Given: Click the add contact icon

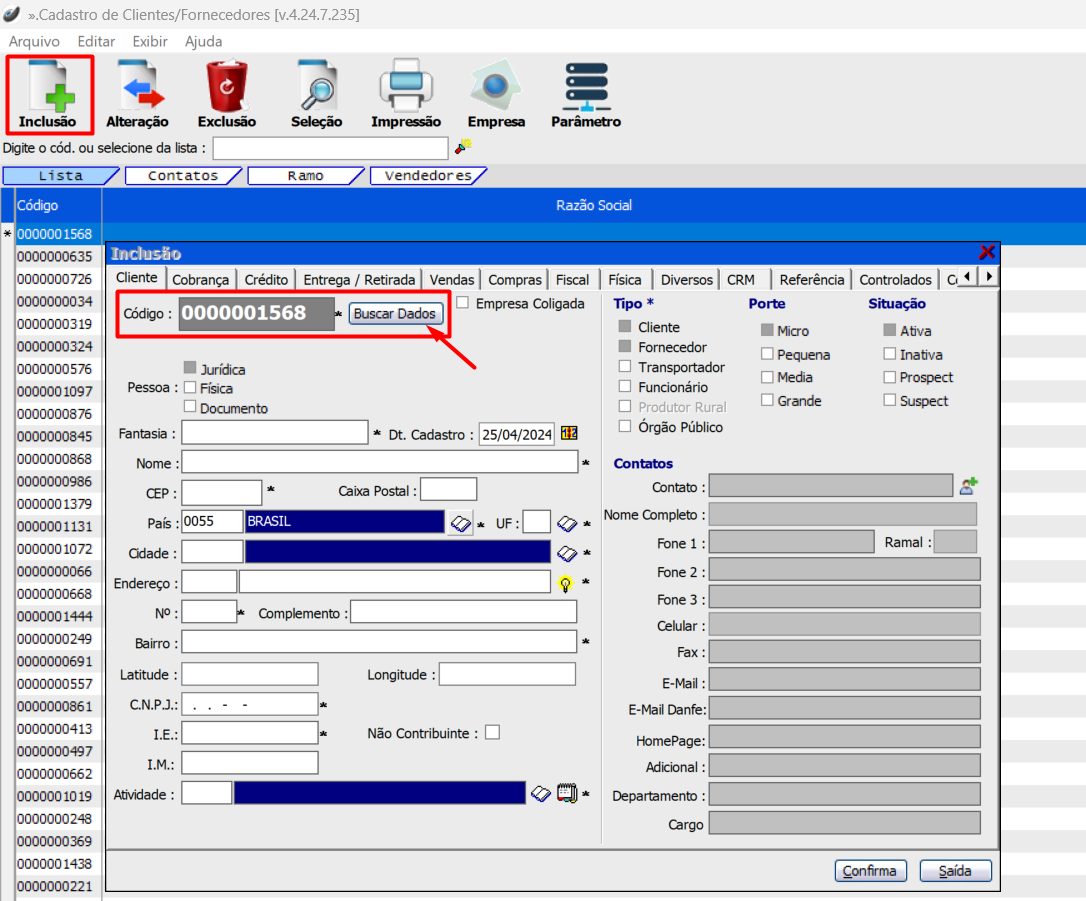Looking at the screenshot, I should click(968, 486).
